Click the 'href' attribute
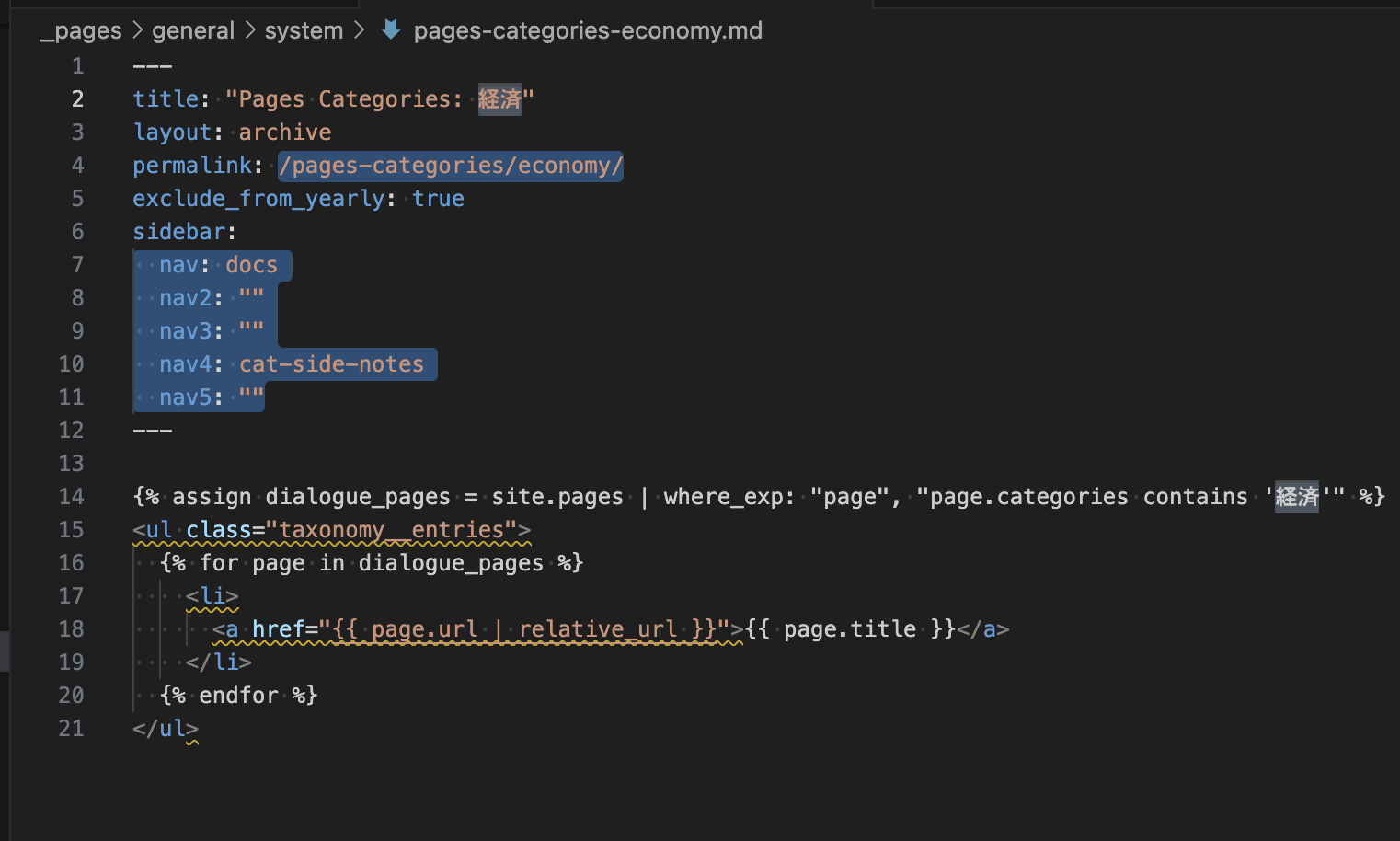 [x=279, y=629]
